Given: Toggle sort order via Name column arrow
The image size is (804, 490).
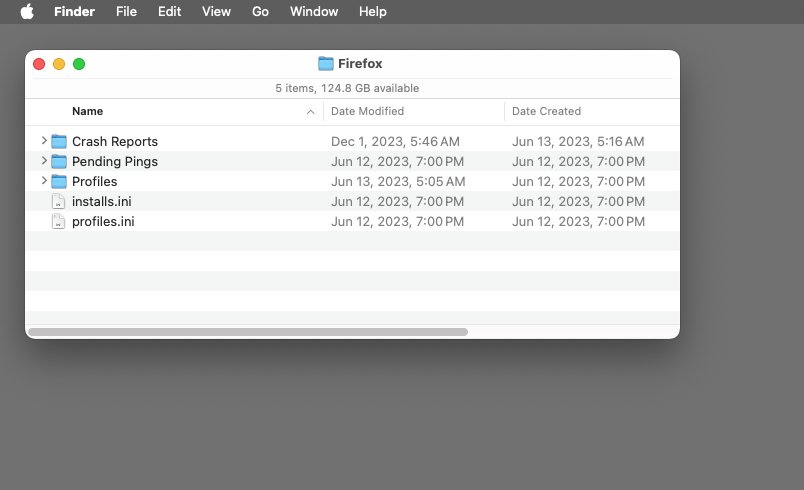Looking at the screenshot, I should [x=310, y=112].
